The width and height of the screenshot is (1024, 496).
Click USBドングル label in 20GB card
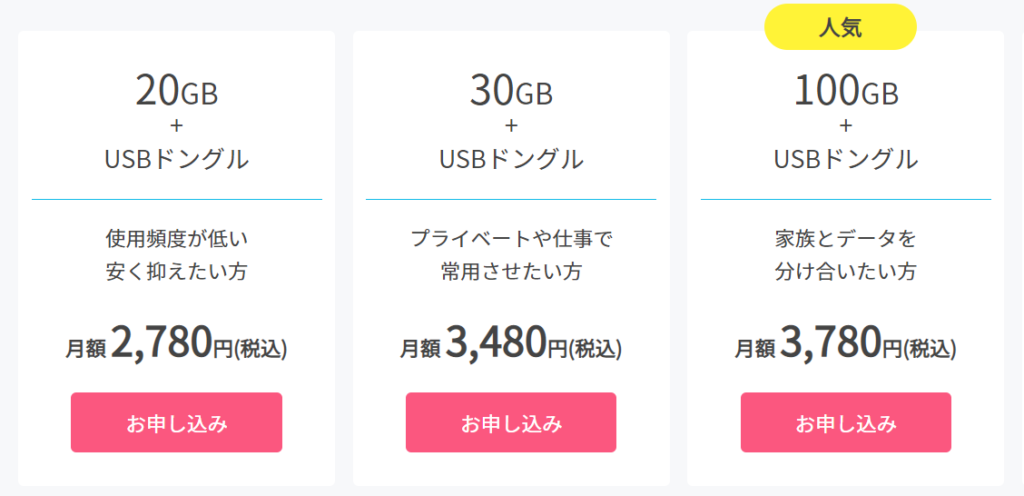[176, 159]
